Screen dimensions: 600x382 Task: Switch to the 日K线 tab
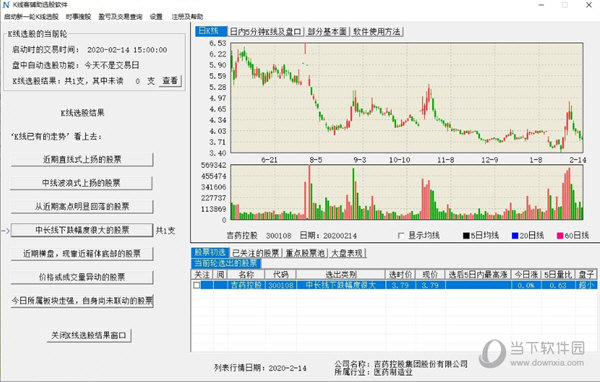click(211, 31)
